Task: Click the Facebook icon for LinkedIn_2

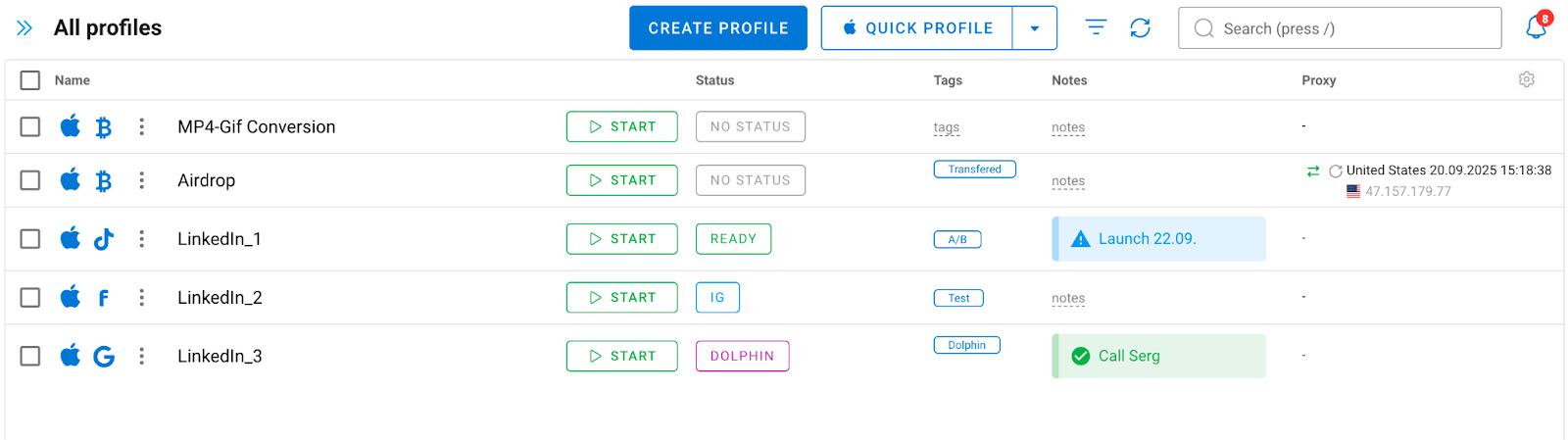Action: (104, 298)
